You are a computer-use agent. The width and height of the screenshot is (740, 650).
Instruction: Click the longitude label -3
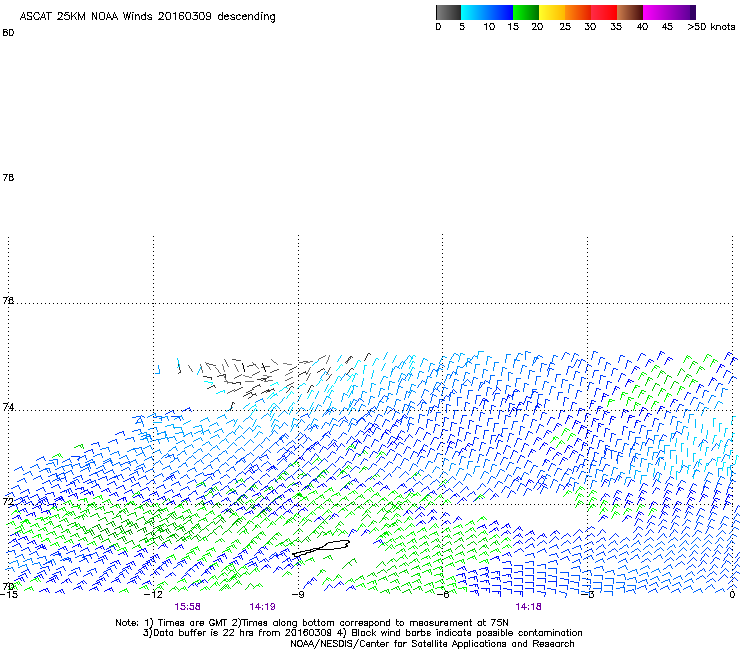tap(588, 594)
